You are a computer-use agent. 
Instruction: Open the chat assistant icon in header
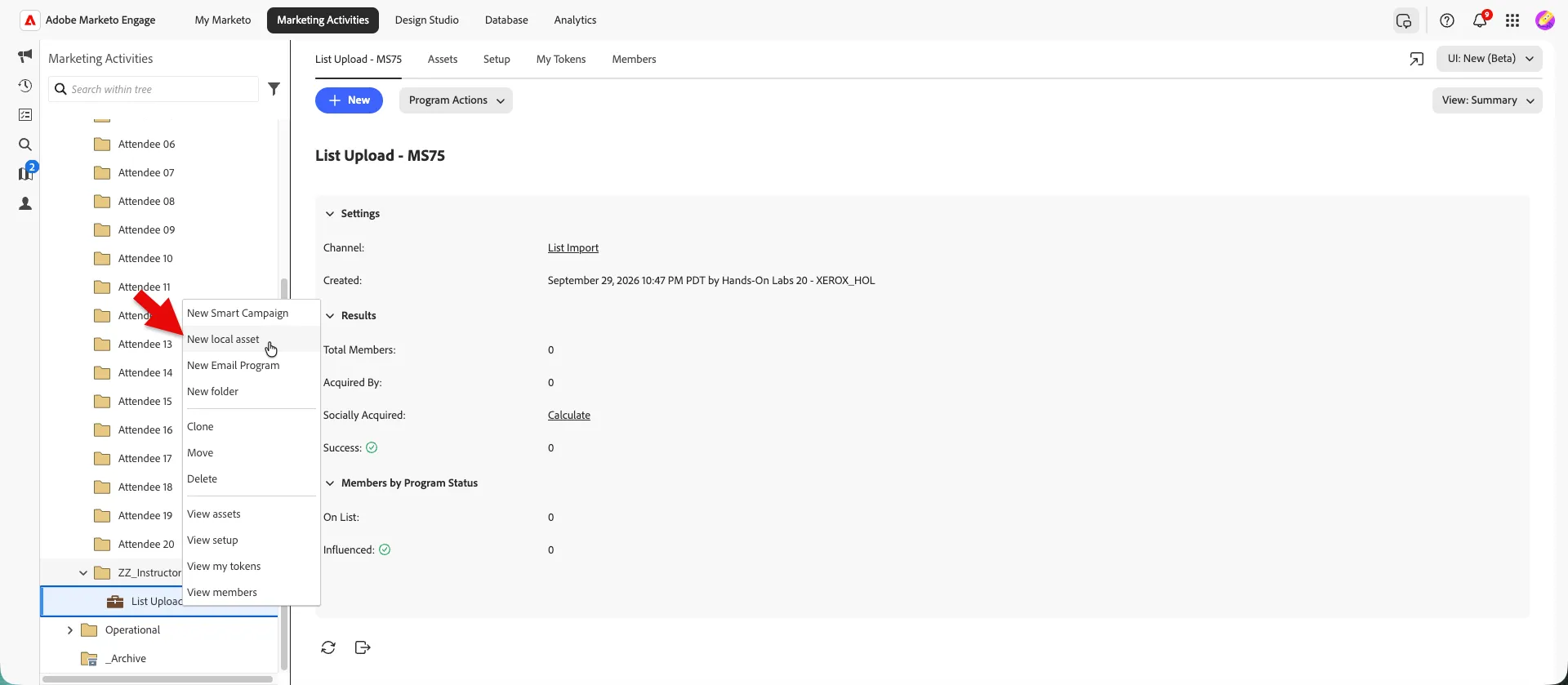pyautogui.click(x=1404, y=20)
